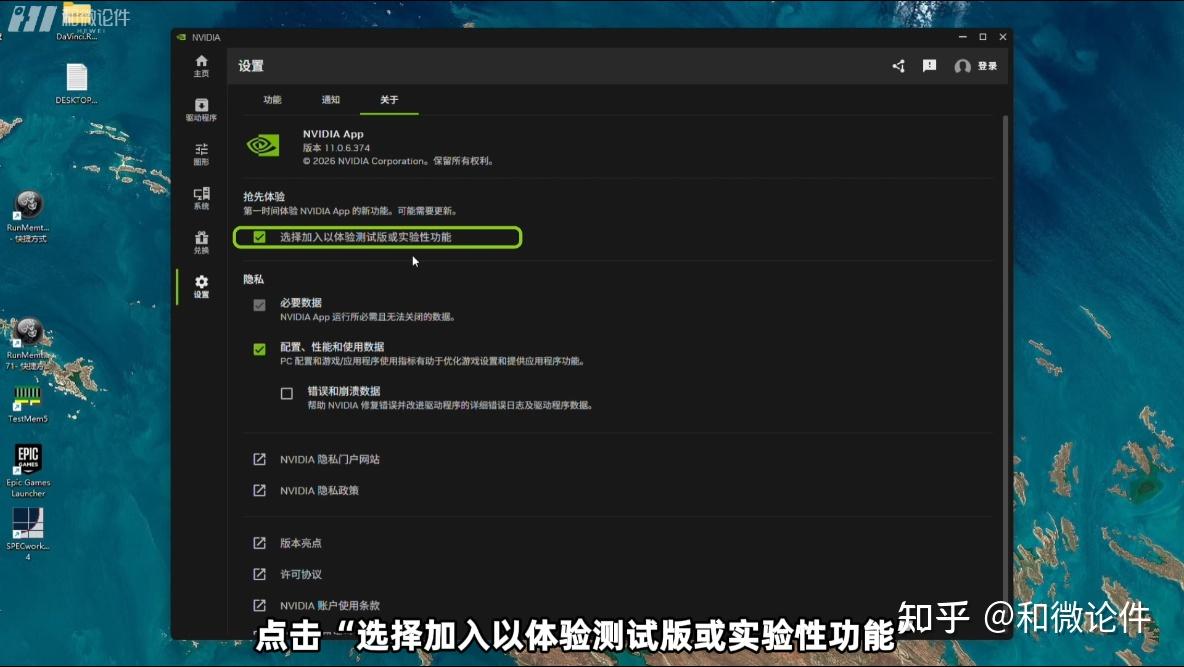Click the 登录 login button
1184x667 pixels.
point(988,66)
